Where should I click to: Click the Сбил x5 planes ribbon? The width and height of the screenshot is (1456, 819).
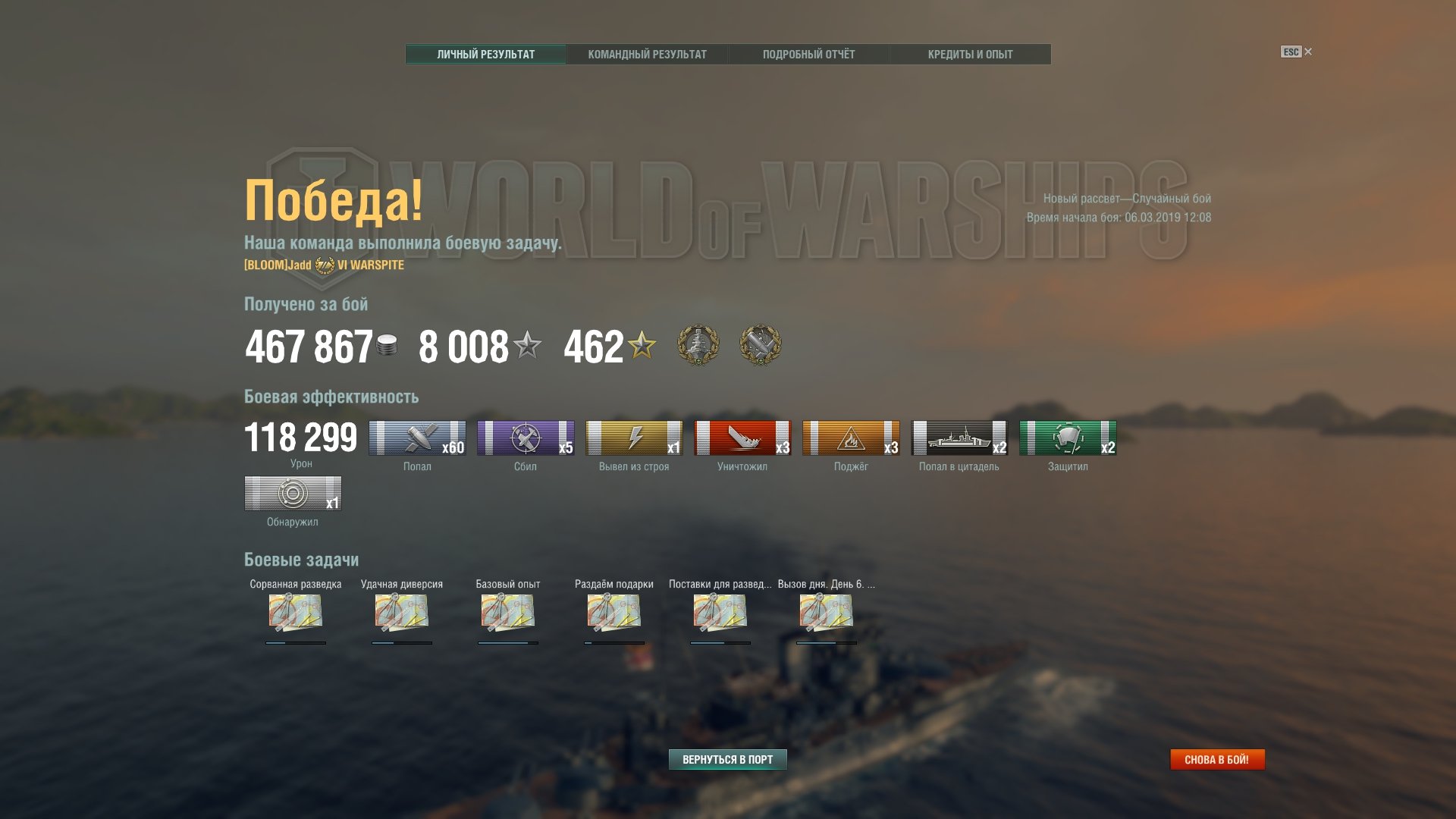526,438
